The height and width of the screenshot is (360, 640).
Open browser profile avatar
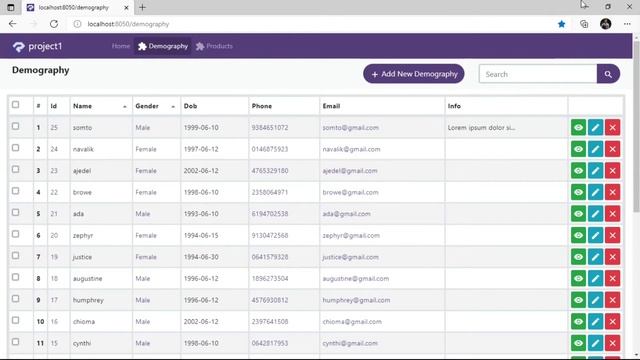[x=606, y=24]
